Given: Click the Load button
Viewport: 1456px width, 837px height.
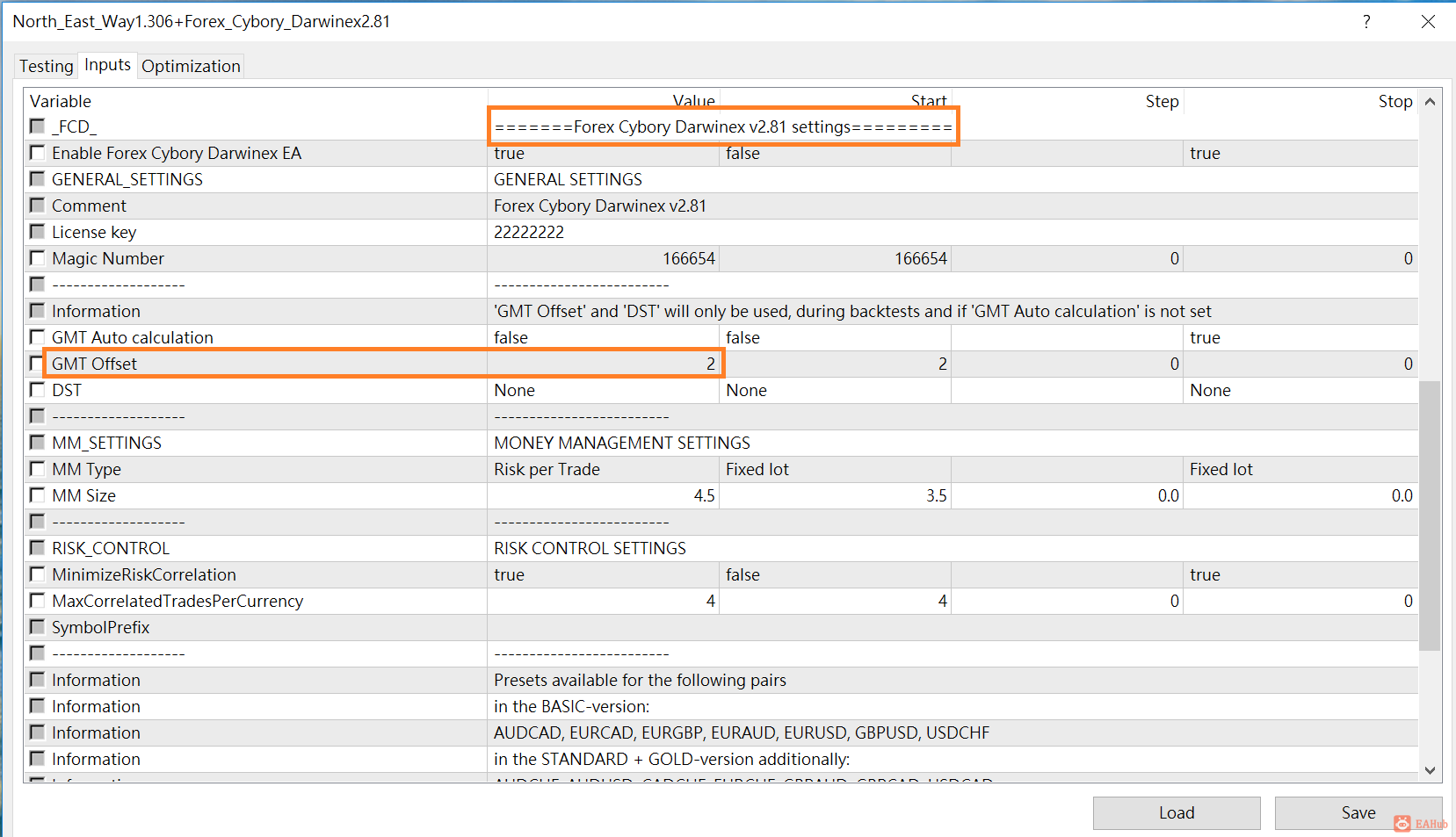Looking at the screenshot, I should coord(1177,813).
